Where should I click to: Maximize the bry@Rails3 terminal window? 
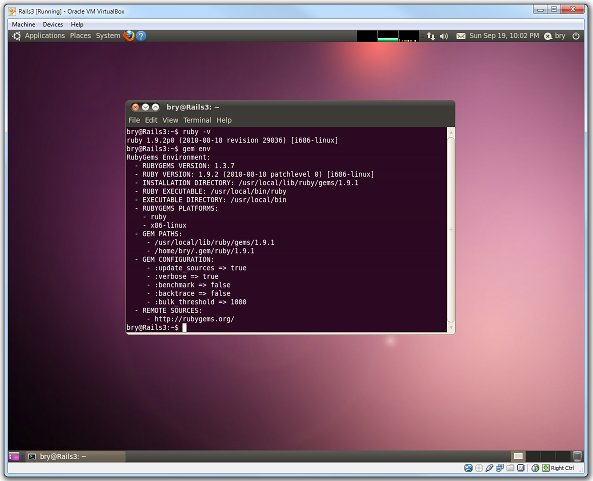click(x=155, y=107)
